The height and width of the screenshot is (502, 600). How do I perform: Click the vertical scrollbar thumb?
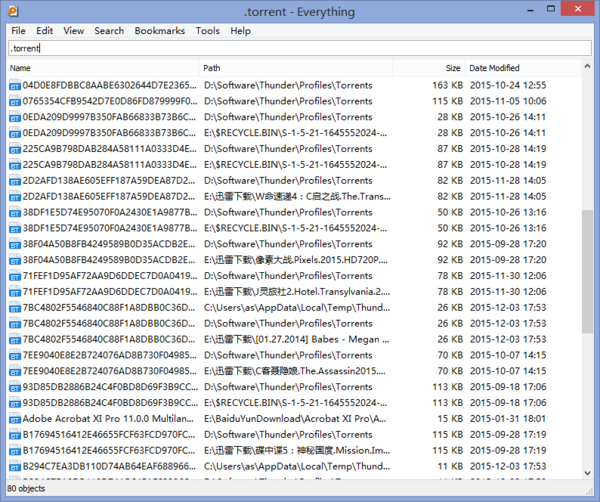point(587,270)
